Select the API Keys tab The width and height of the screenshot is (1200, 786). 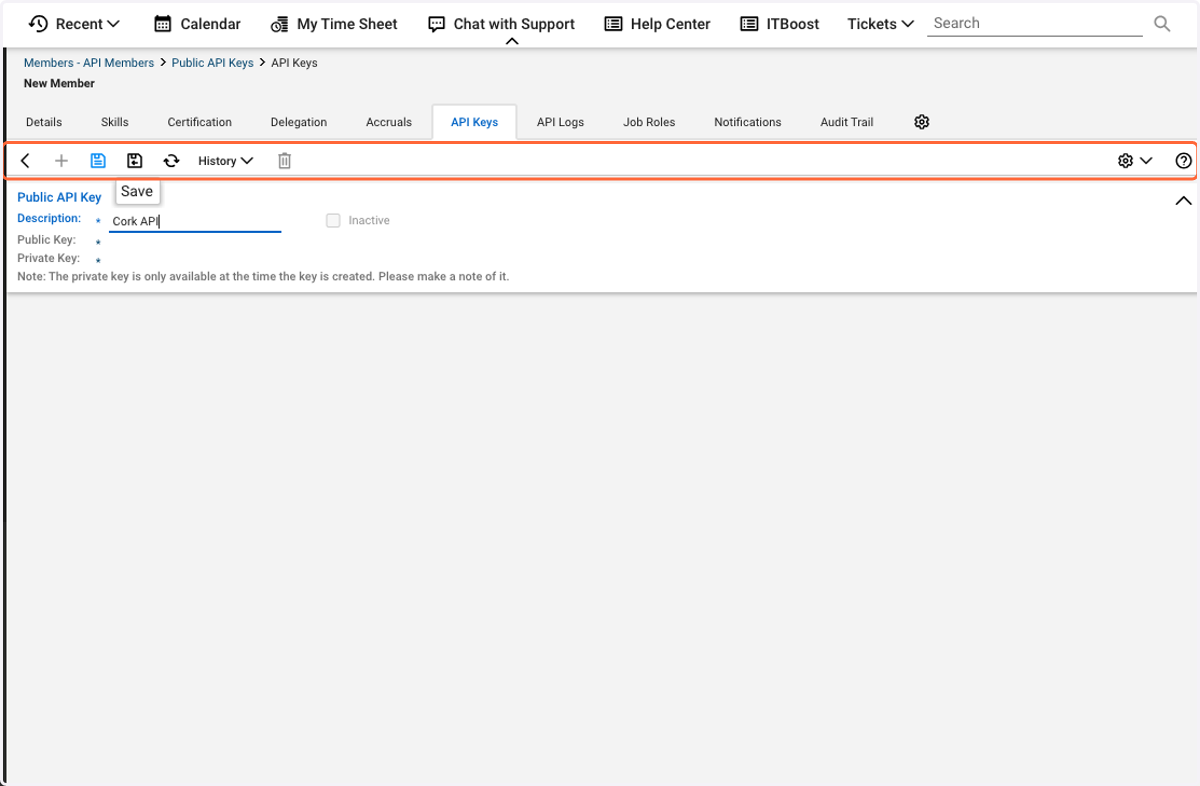pyautogui.click(x=474, y=122)
